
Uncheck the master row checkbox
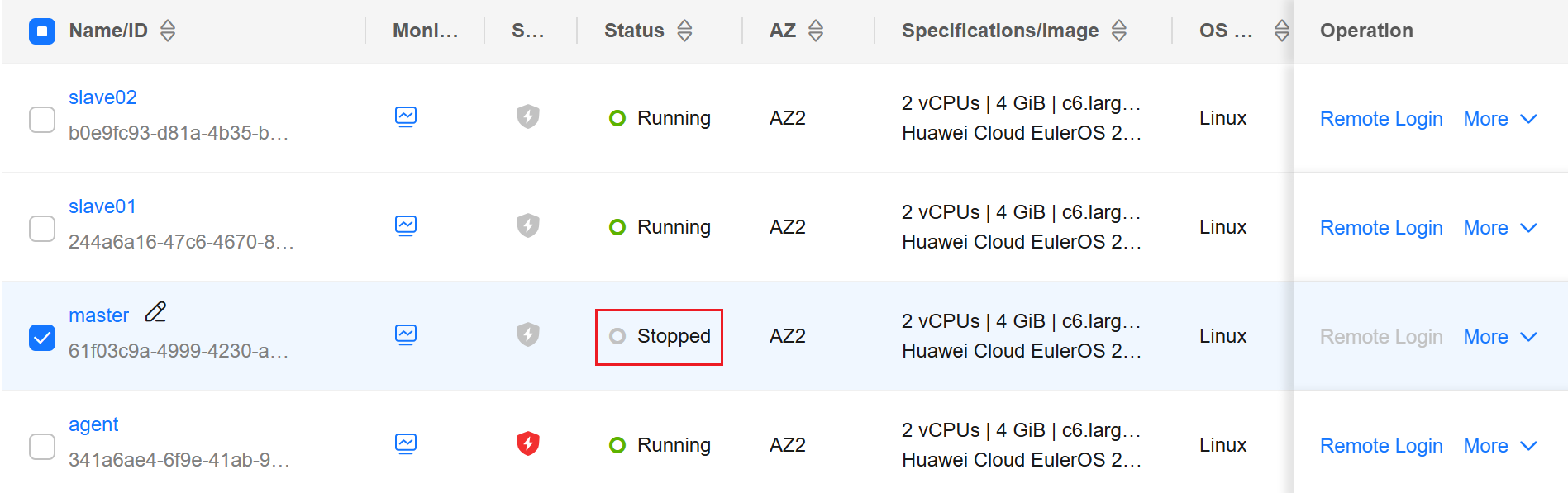pyautogui.click(x=42, y=337)
